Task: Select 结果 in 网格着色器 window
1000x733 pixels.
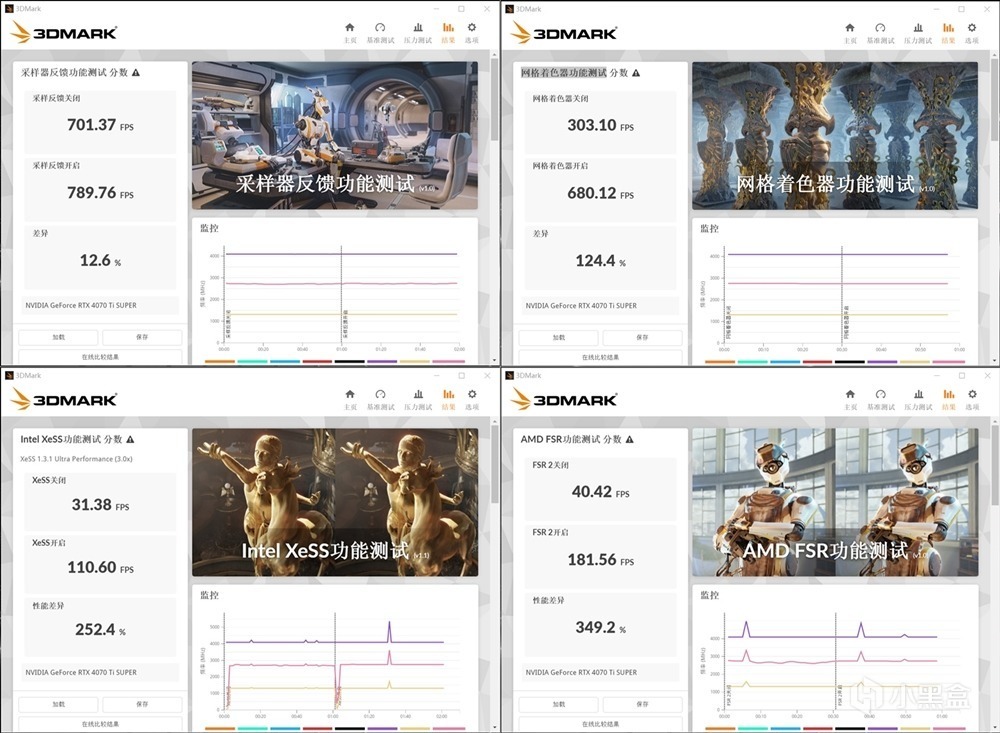Action: [x=948, y=33]
